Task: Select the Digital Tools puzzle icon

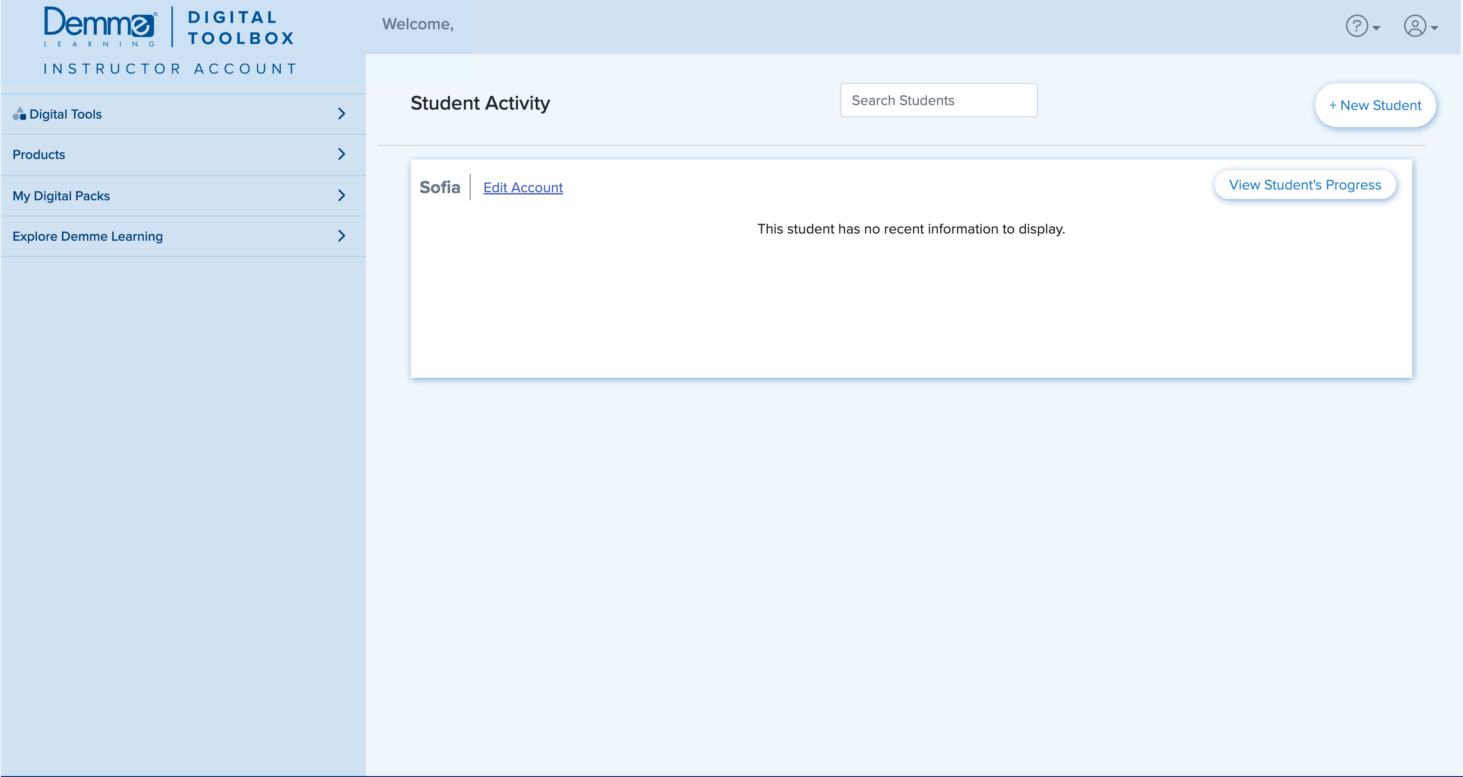Action: click(x=19, y=113)
